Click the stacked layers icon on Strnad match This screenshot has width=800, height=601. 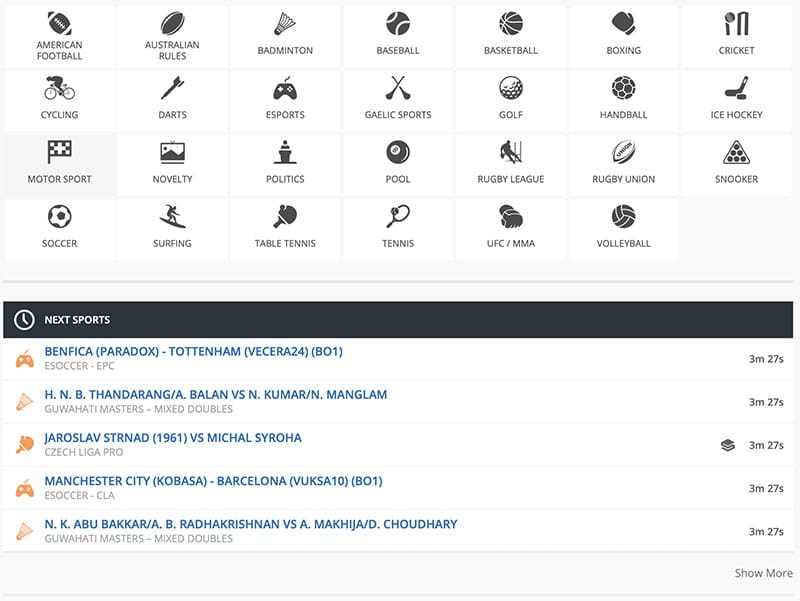tap(728, 445)
